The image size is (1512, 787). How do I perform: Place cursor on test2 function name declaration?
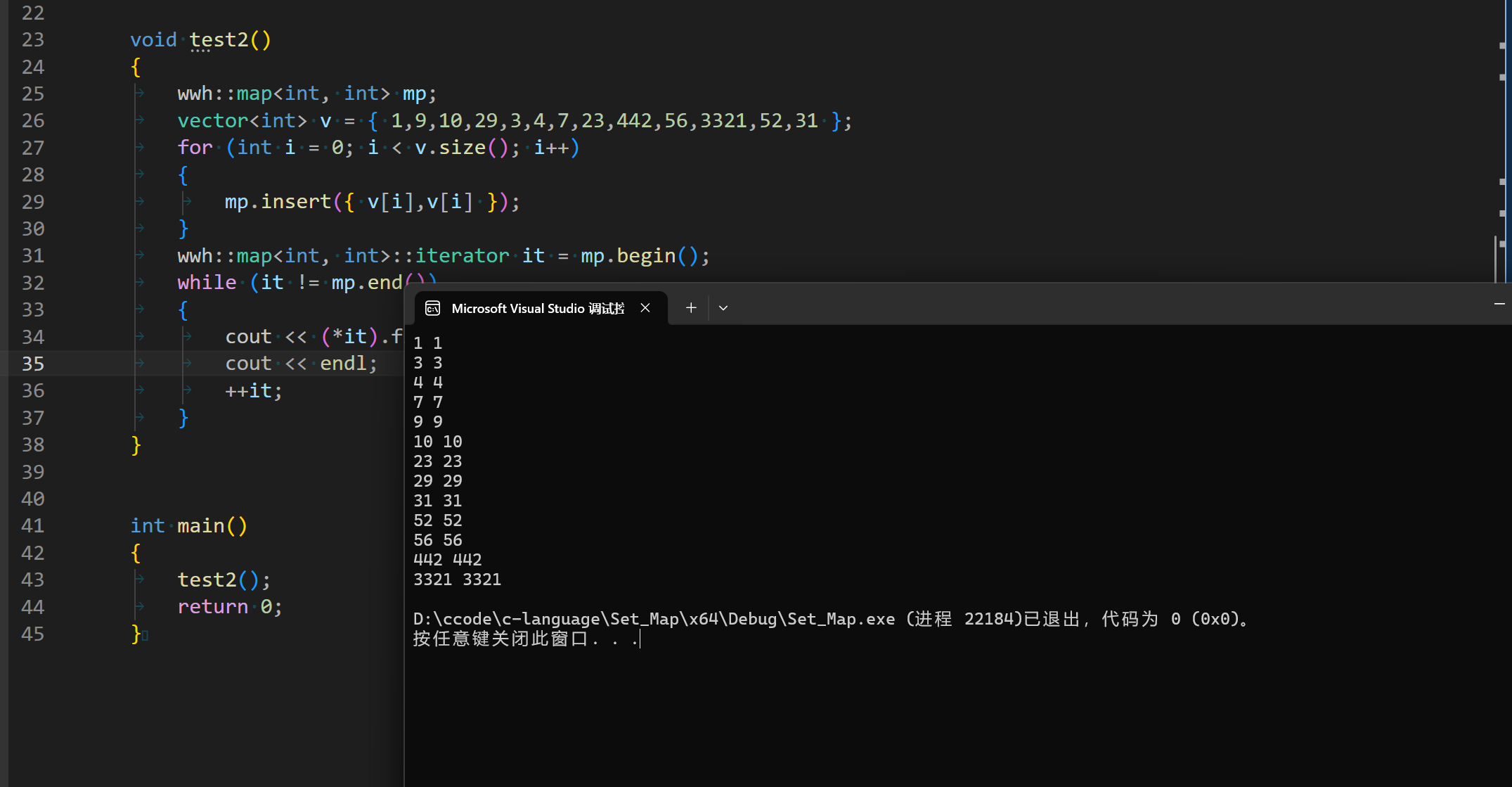click(x=219, y=40)
